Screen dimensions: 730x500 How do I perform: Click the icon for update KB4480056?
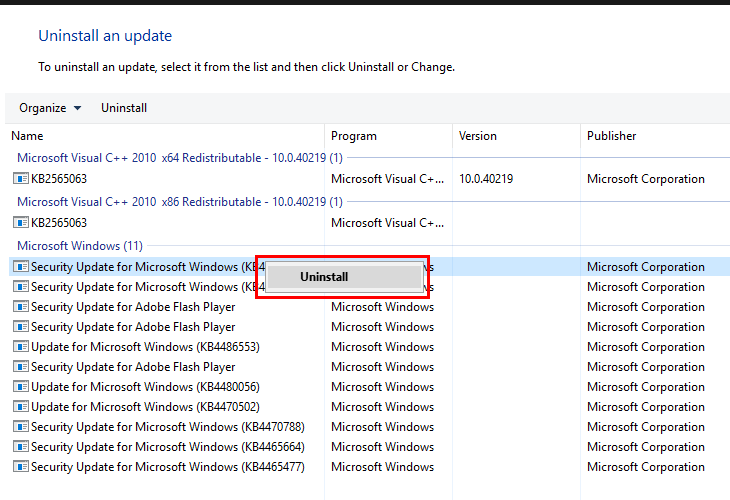(x=20, y=387)
